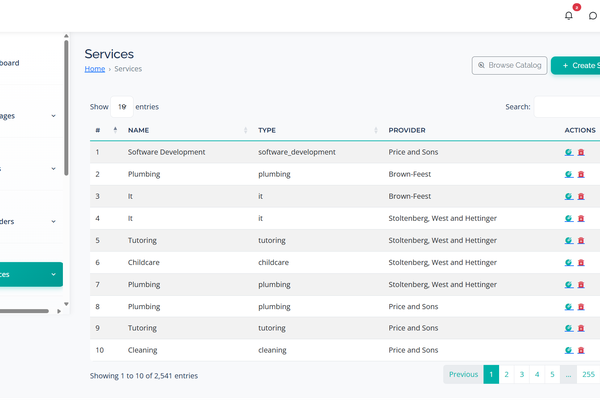The image size is (600, 400).
Task: Delete the Childcare service row
Action: 581,262
